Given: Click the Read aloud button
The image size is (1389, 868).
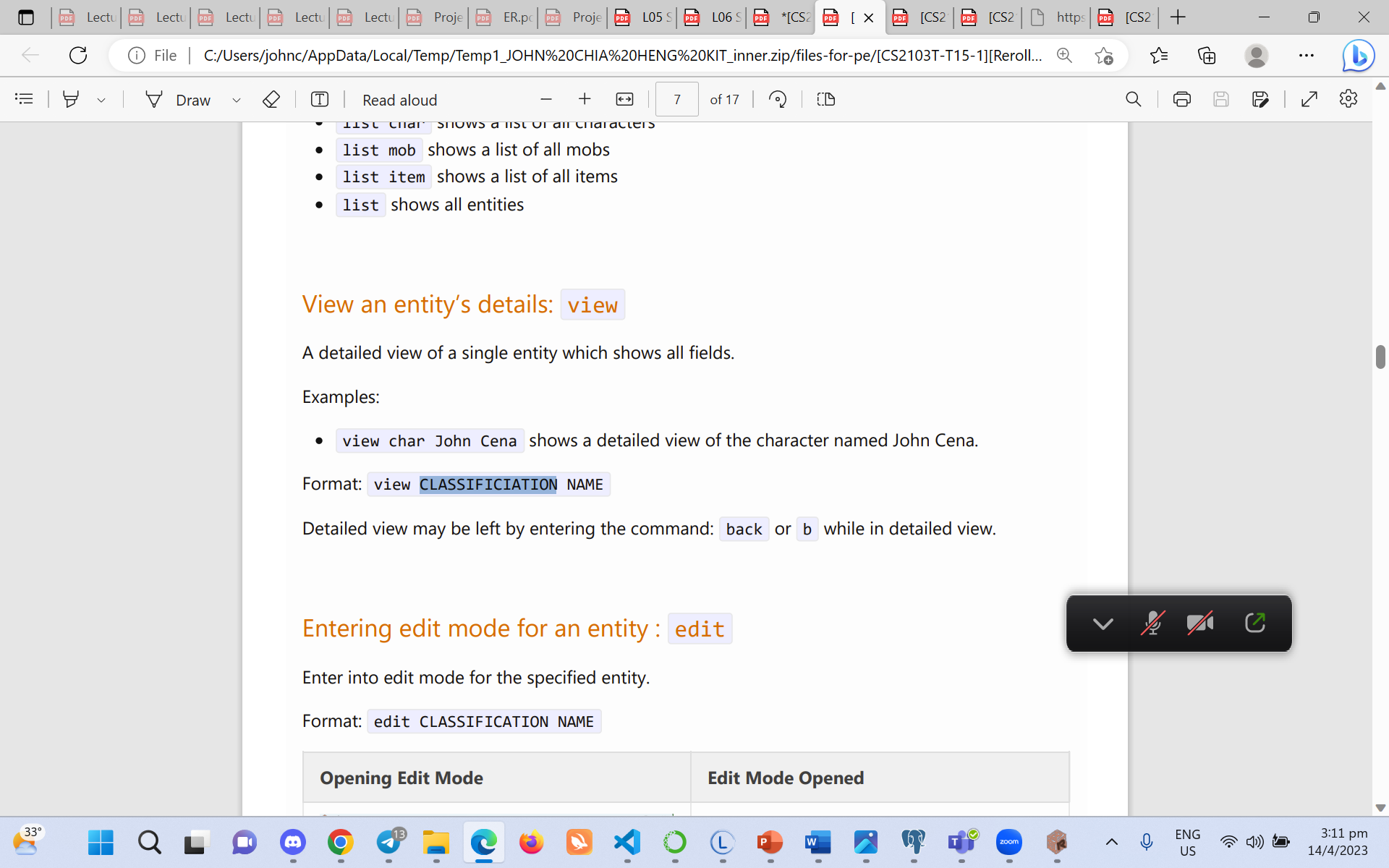Looking at the screenshot, I should [x=399, y=100].
